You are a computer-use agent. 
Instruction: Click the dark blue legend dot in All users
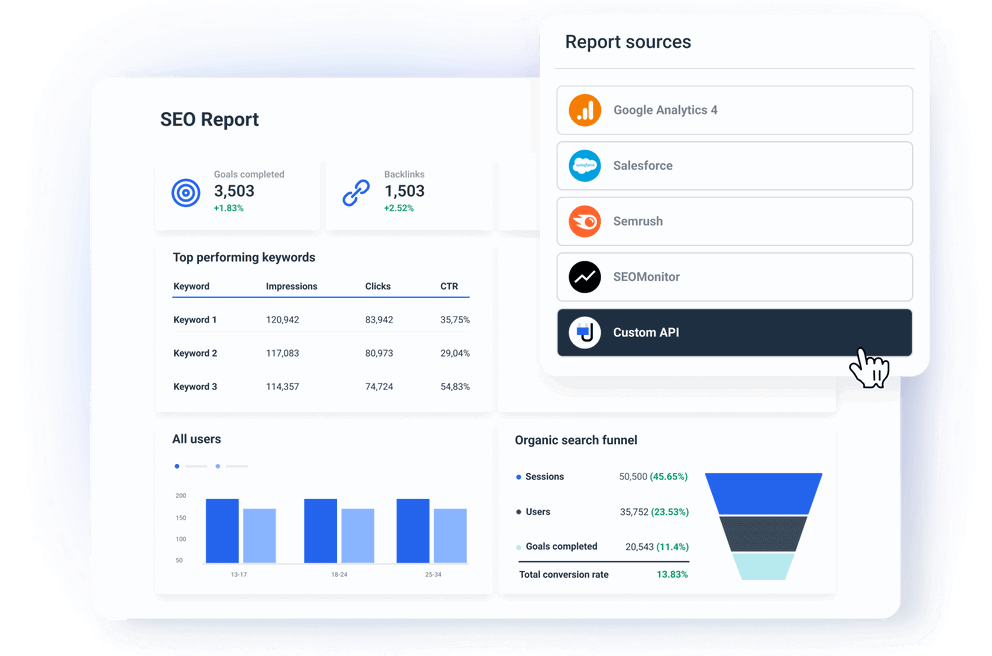tap(177, 466)
